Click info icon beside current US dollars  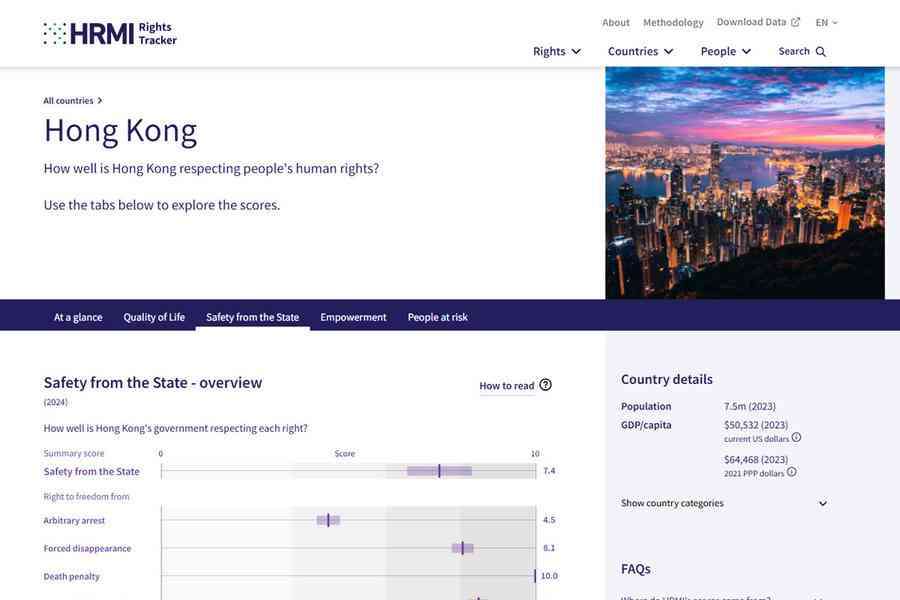[796, 438]
